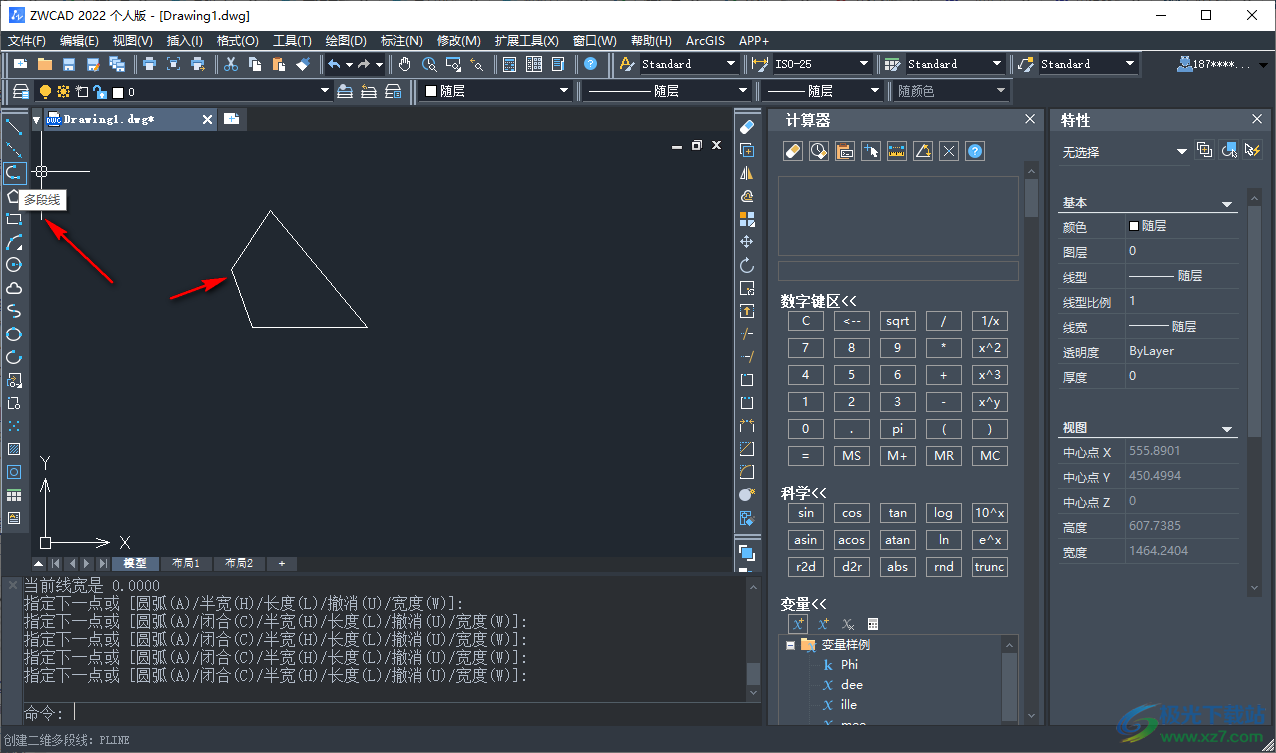Click the x^2 calculator button

990,348
